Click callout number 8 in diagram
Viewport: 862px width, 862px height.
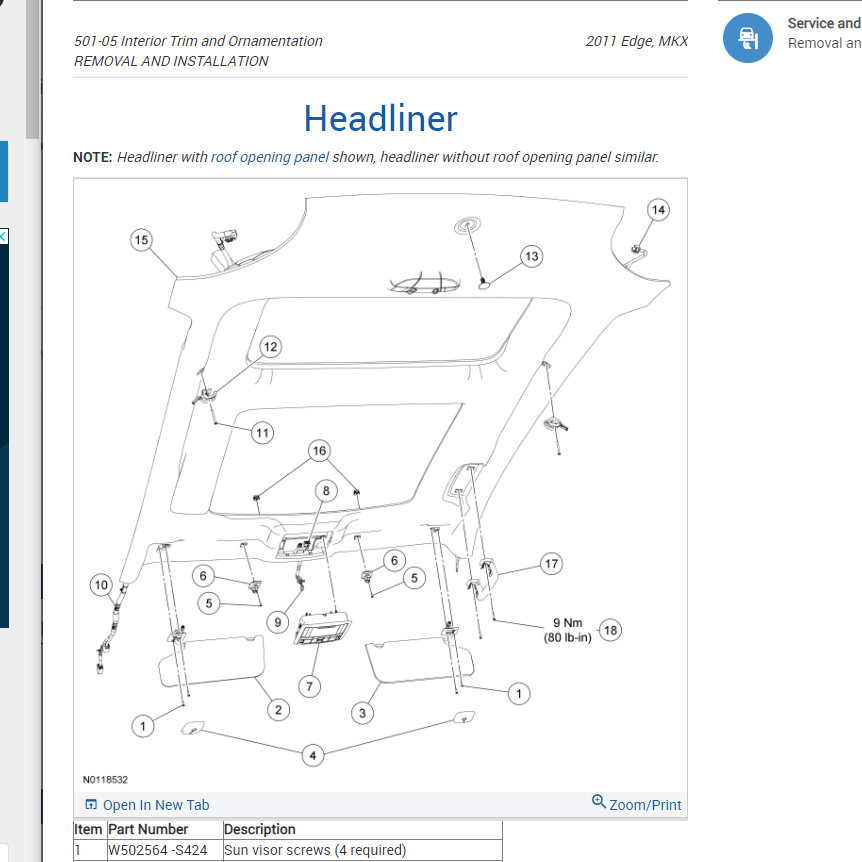[326, 490]
